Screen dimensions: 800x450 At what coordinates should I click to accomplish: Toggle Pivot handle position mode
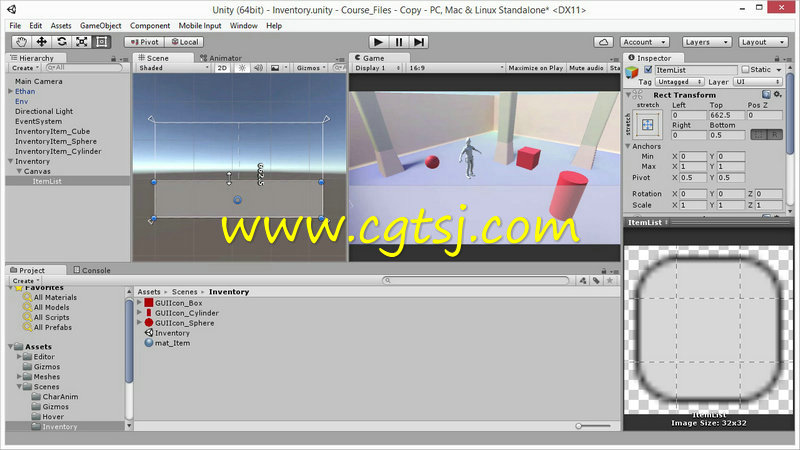144,42
